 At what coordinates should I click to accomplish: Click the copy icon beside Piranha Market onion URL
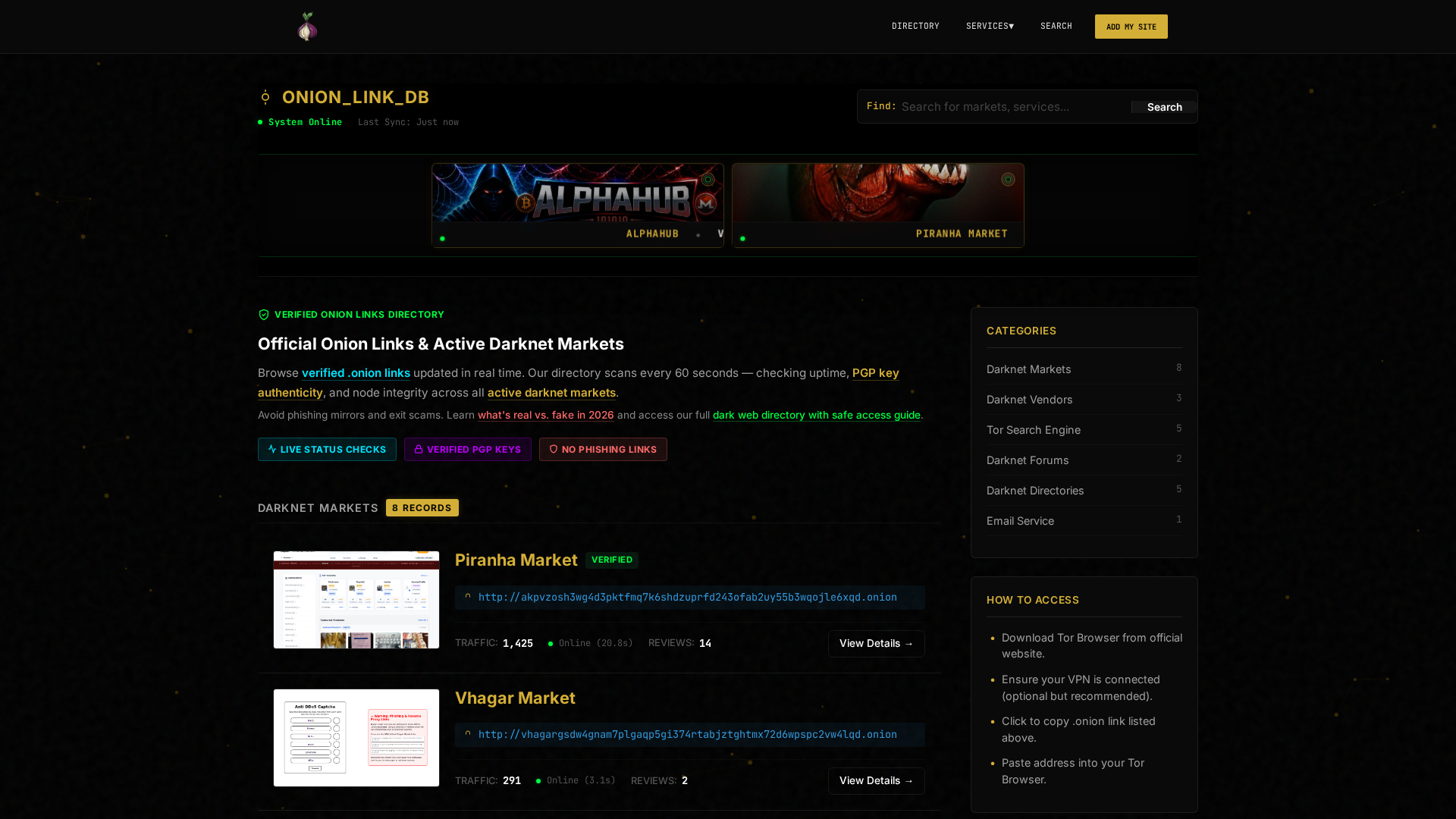click(468, 597)
